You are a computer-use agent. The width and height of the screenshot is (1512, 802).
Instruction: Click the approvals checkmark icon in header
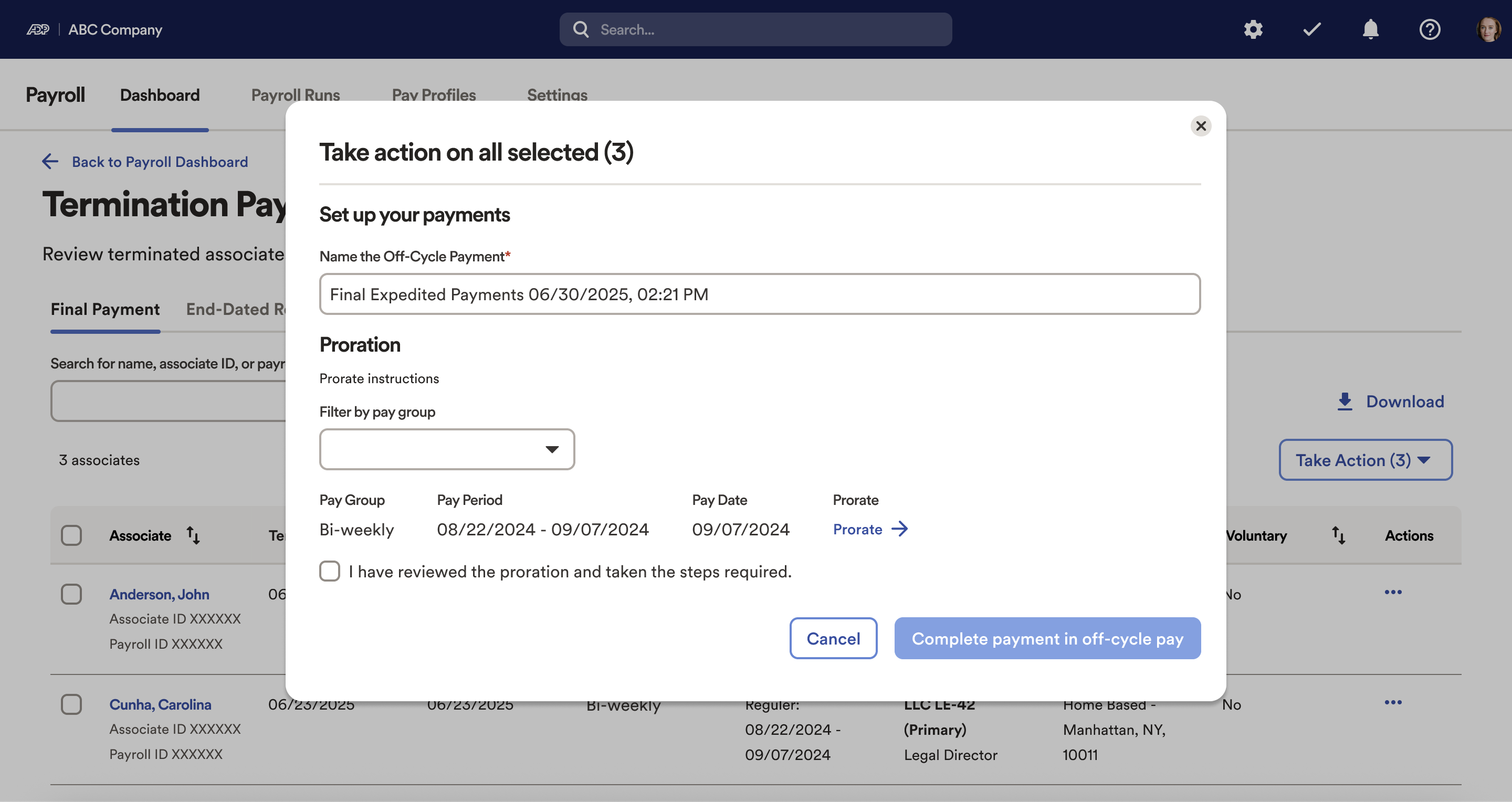pyautogui.click(x=1312, y=29)
